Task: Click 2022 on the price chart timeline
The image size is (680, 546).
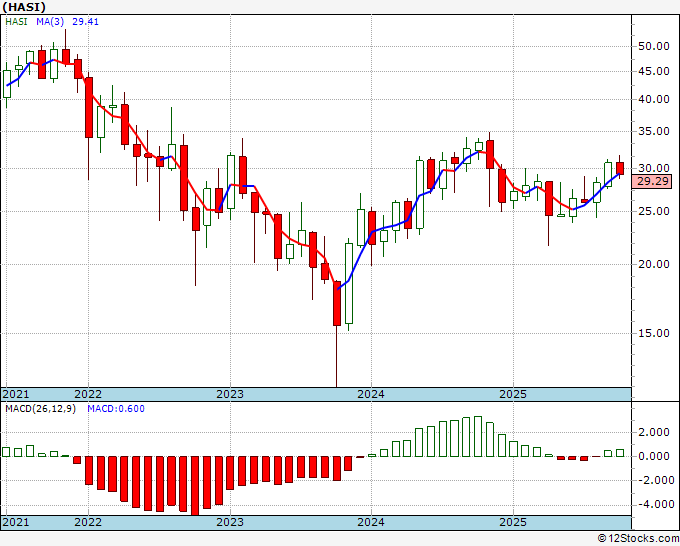Action: 88,394
